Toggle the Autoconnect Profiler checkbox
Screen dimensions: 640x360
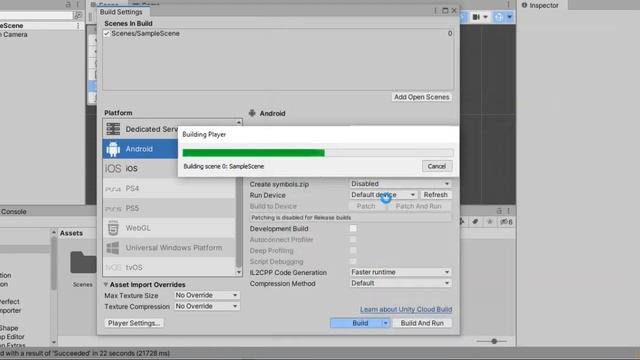(353, 240)
